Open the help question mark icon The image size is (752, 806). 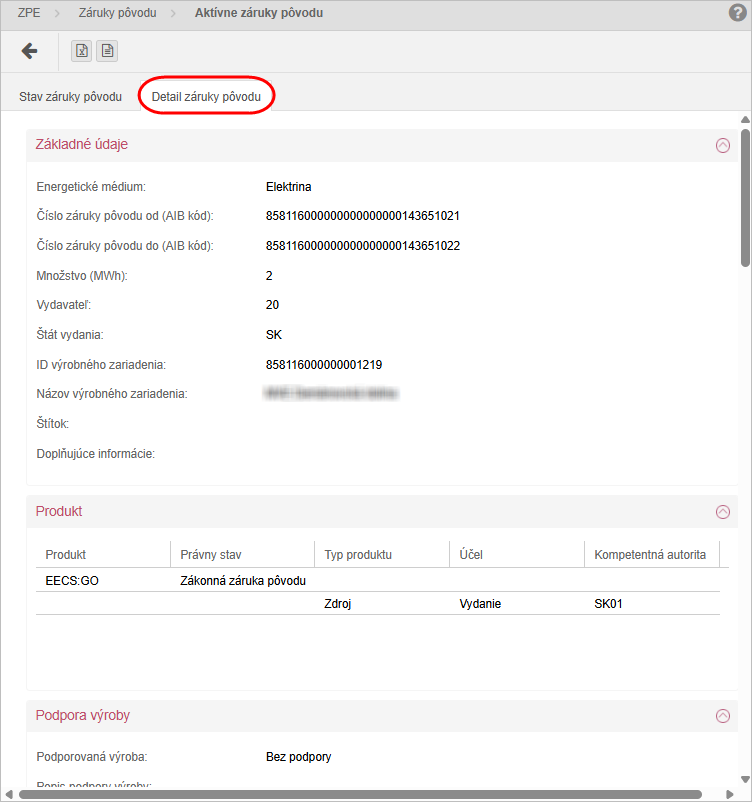pyautogui.click(x=738, y=13)
